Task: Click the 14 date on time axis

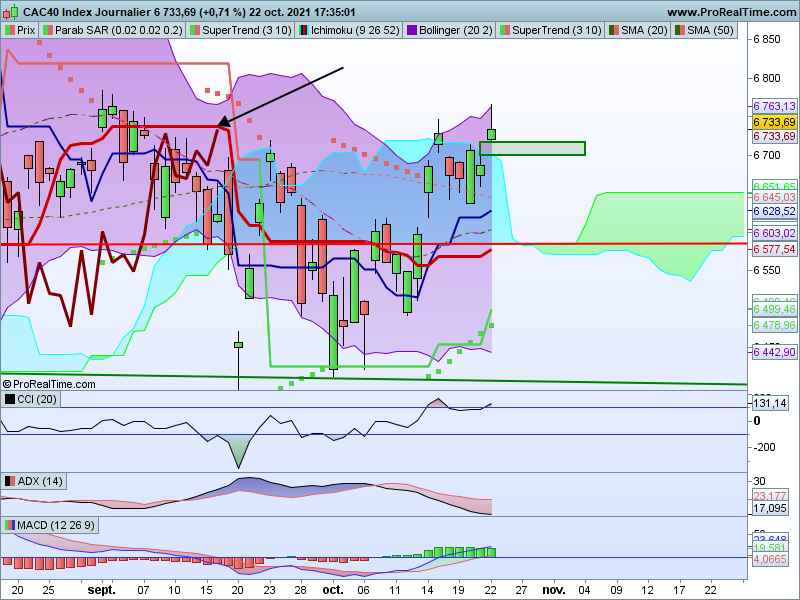Action: point(427,590)
